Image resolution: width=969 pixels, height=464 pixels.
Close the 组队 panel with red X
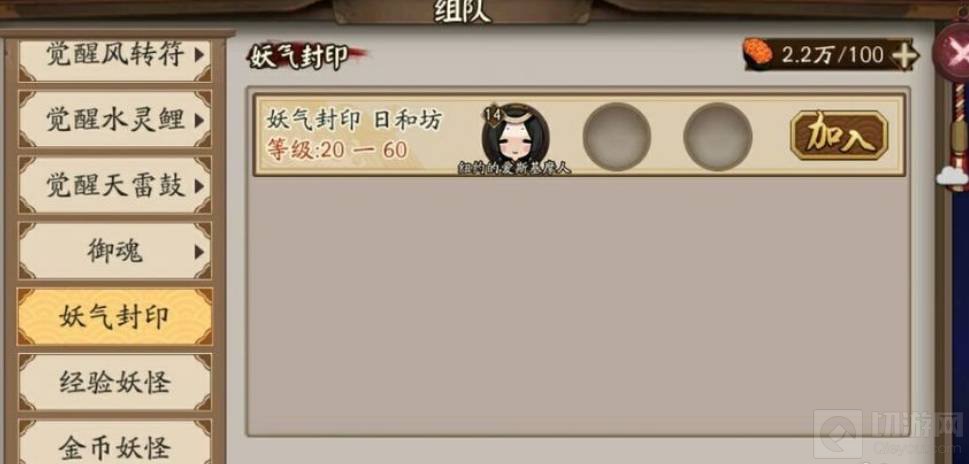[954, 53]
